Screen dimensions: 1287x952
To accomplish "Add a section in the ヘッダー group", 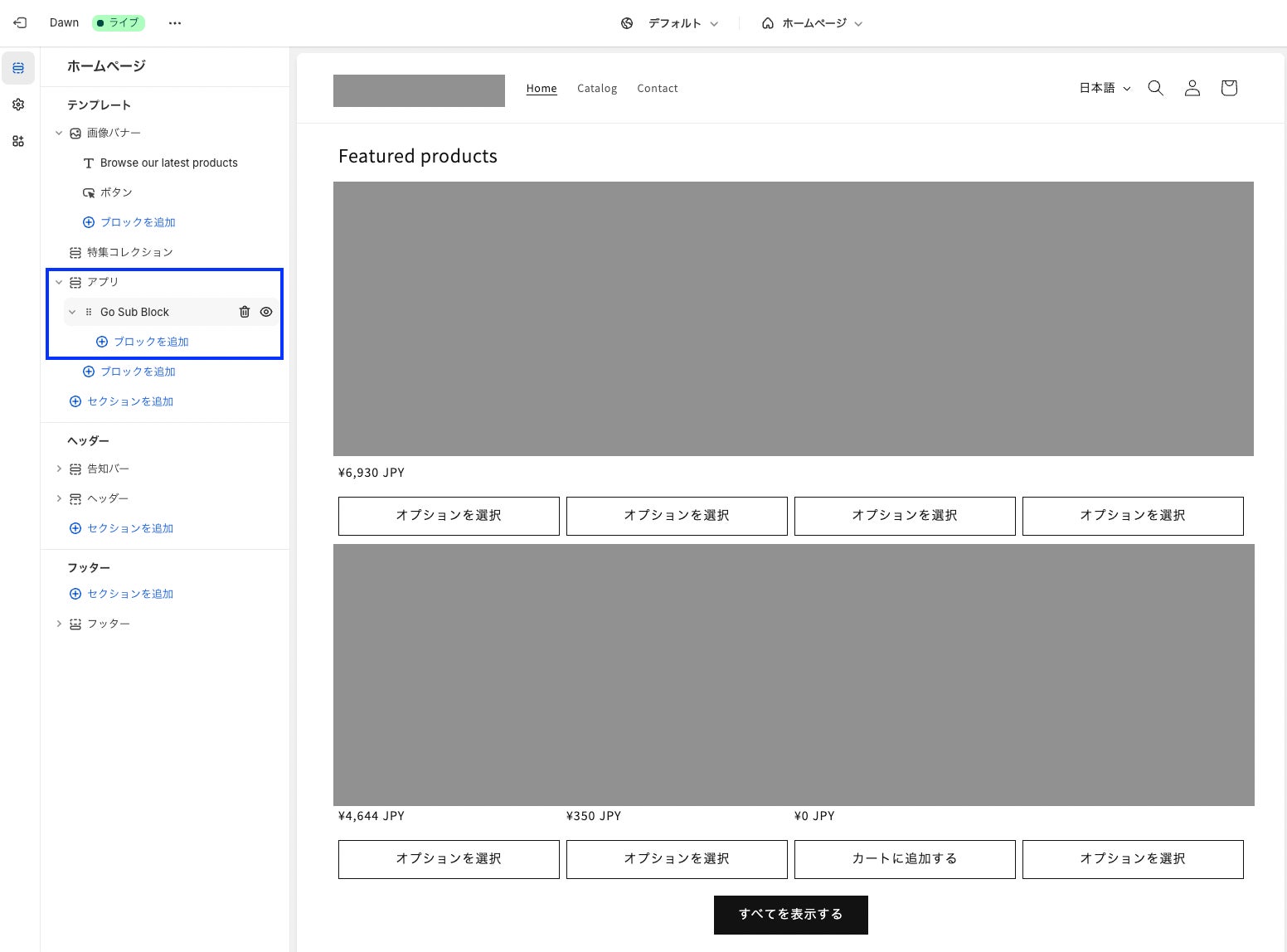I will [122, 528].
